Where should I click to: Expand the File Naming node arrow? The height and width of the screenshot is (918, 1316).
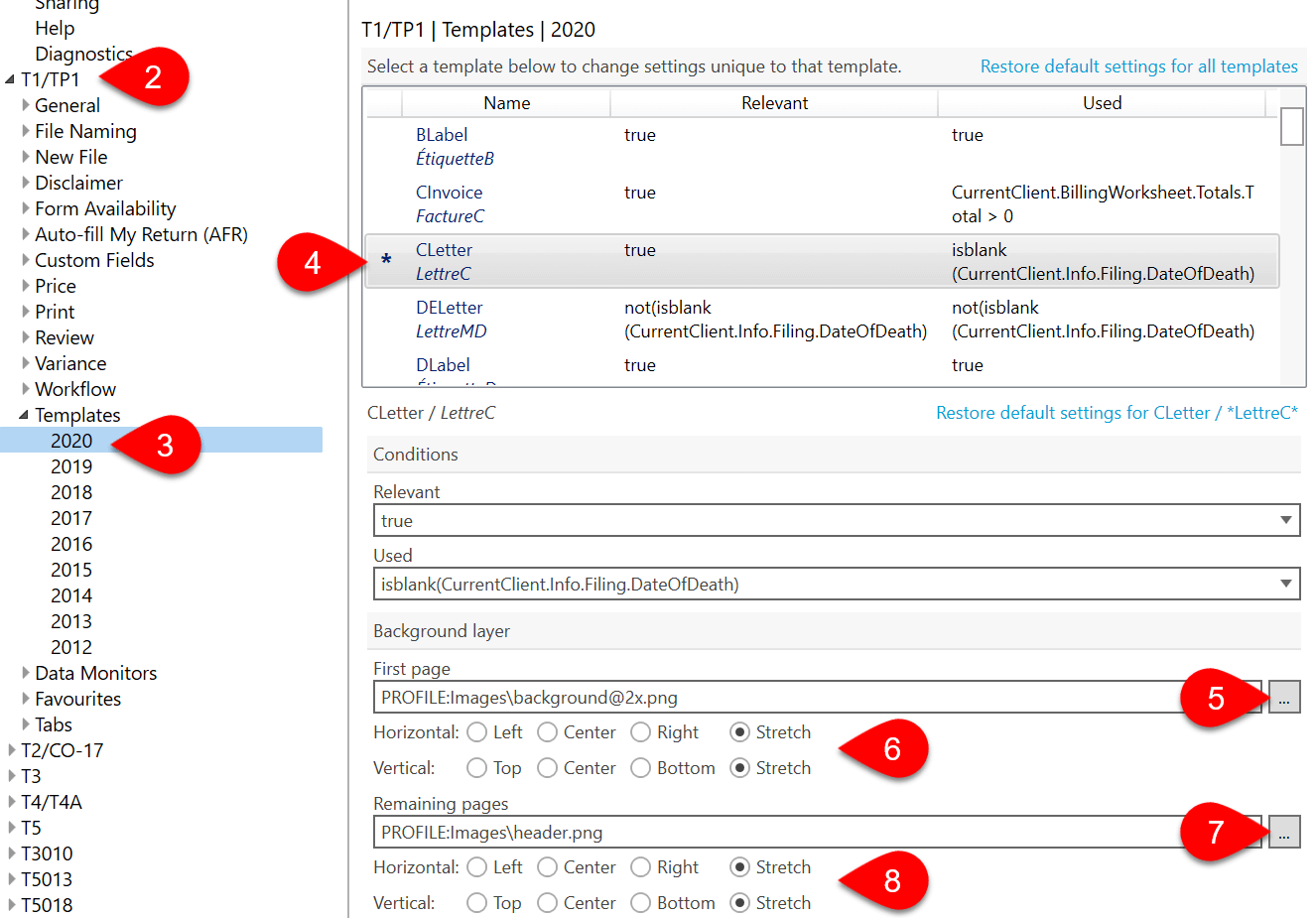tap(25, 131)
